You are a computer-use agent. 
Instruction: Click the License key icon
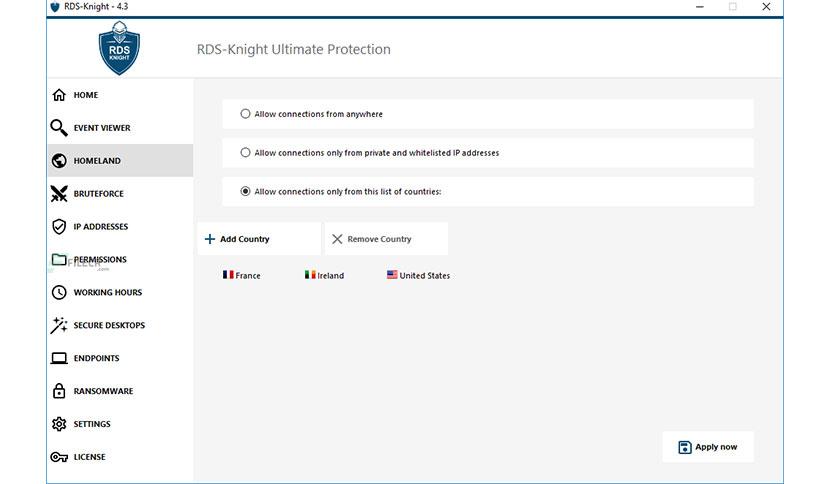point(59,457)
